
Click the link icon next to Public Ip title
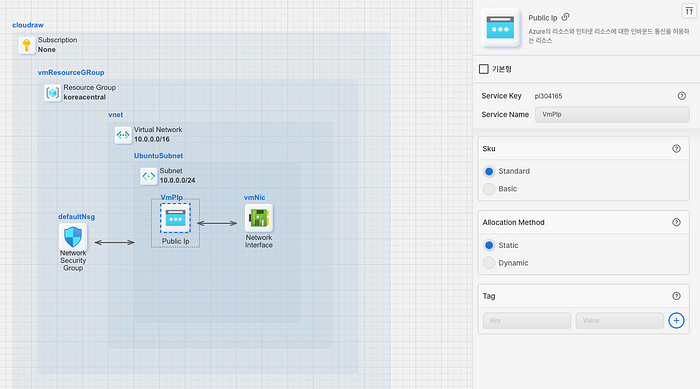(566, 17)
